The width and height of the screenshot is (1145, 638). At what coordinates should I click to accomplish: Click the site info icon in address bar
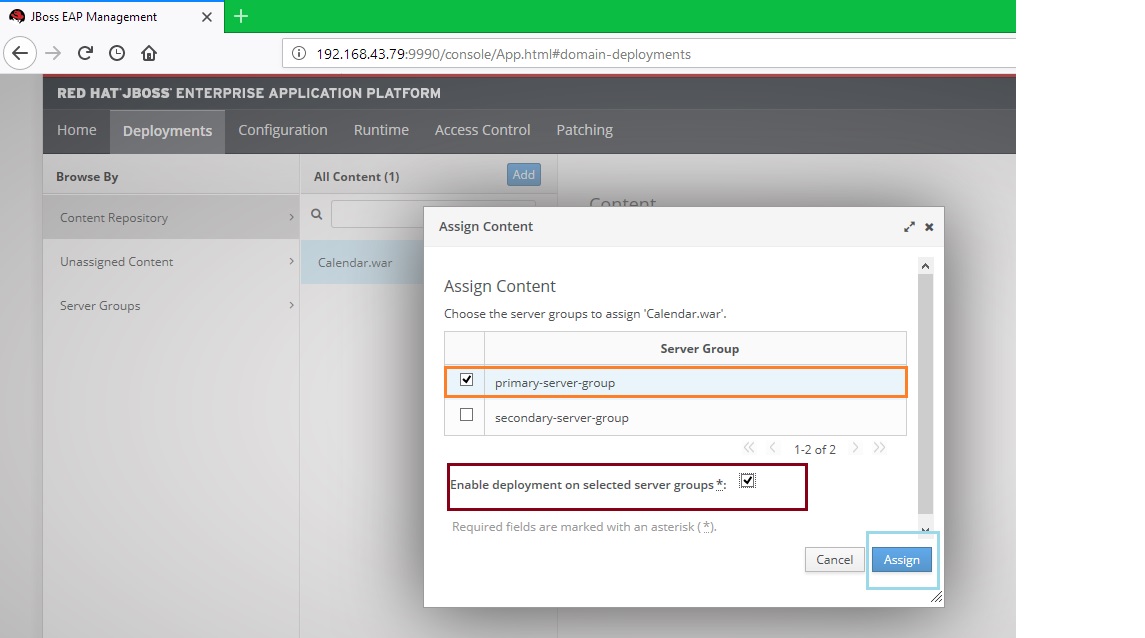299,54
